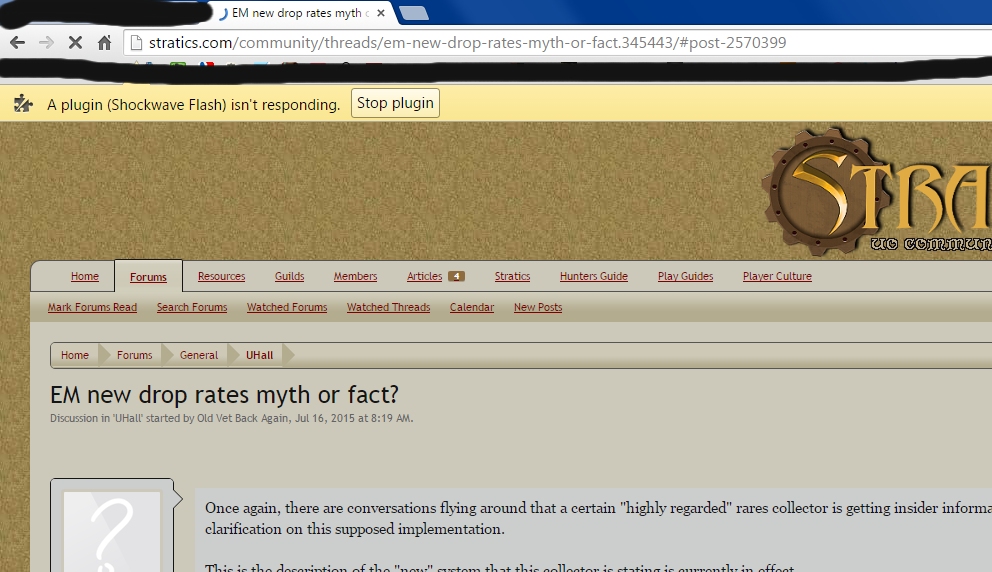Click the thread title EM new drop rates
This screenshot has height=572, width=992.
[225, 395]
